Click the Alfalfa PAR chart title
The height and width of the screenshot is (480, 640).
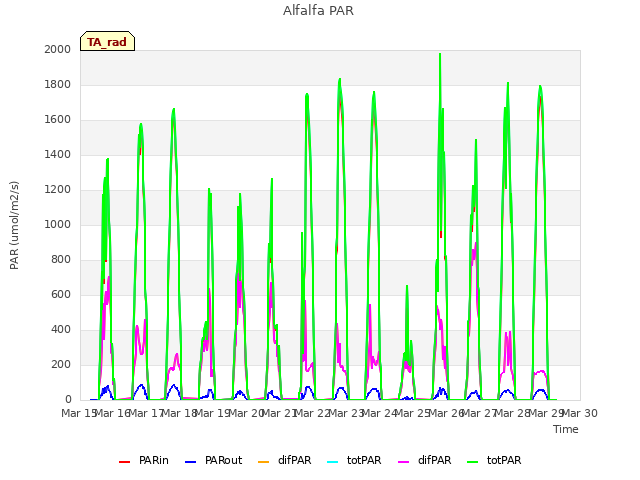(318, 10)
